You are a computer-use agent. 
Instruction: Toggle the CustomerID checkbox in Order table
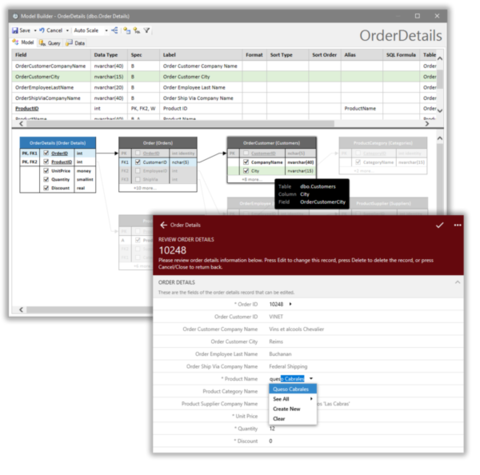coord(138,162)
